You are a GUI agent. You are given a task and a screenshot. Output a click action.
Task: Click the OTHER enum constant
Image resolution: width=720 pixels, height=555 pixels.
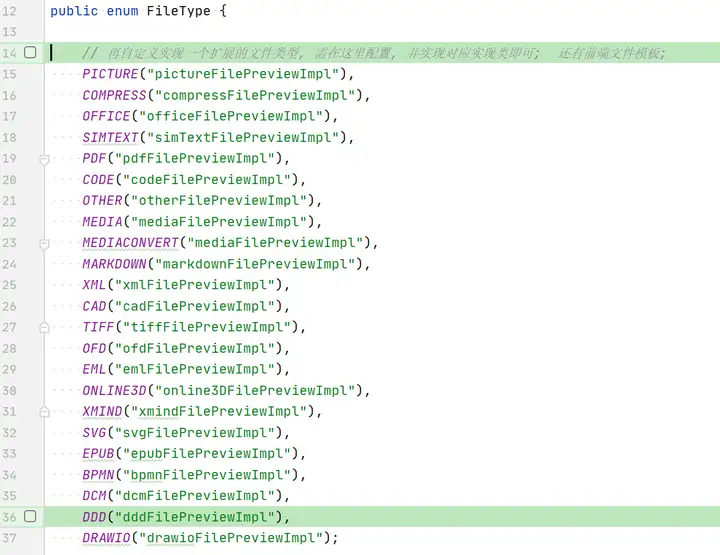coord(102,201)
